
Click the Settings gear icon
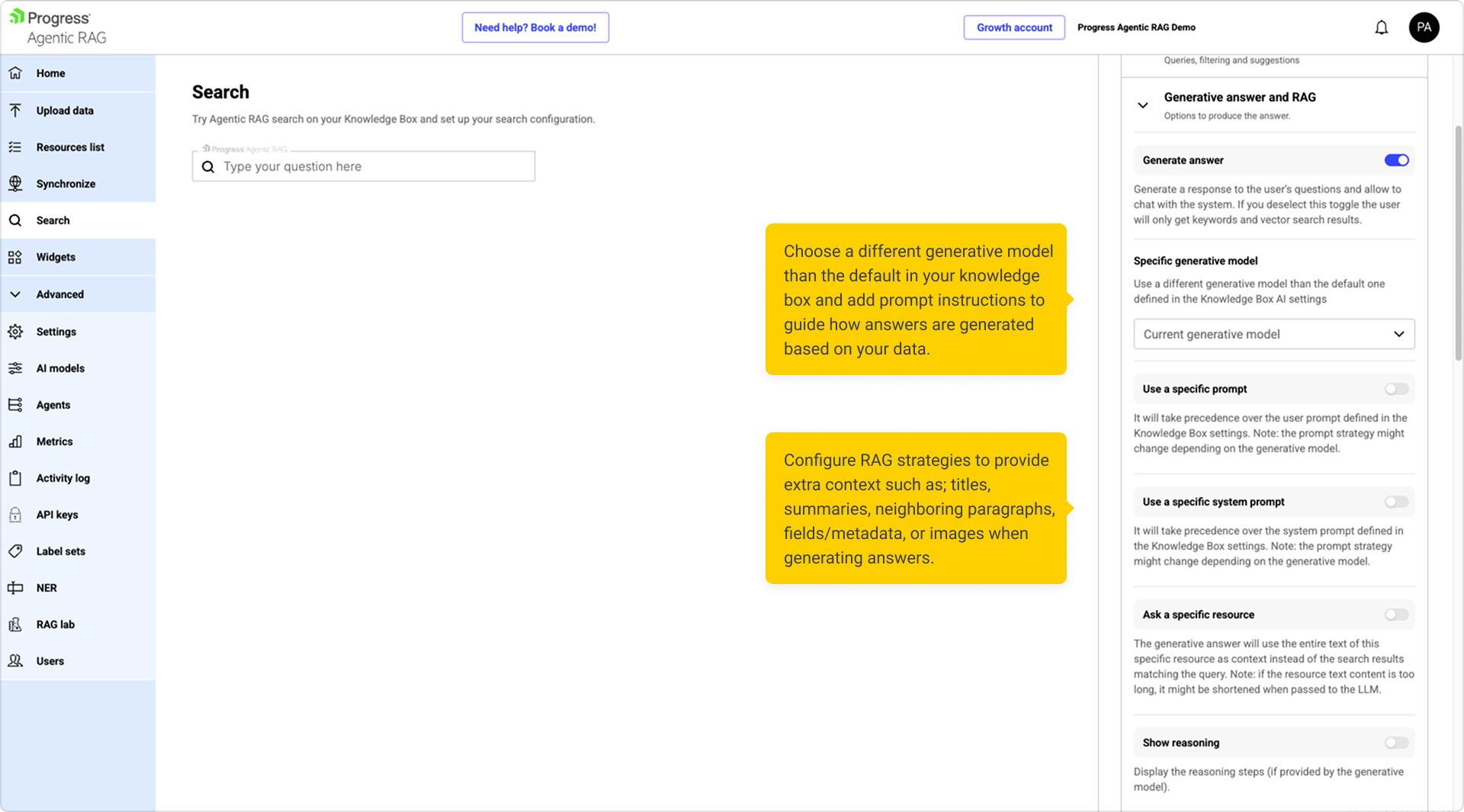15,332
